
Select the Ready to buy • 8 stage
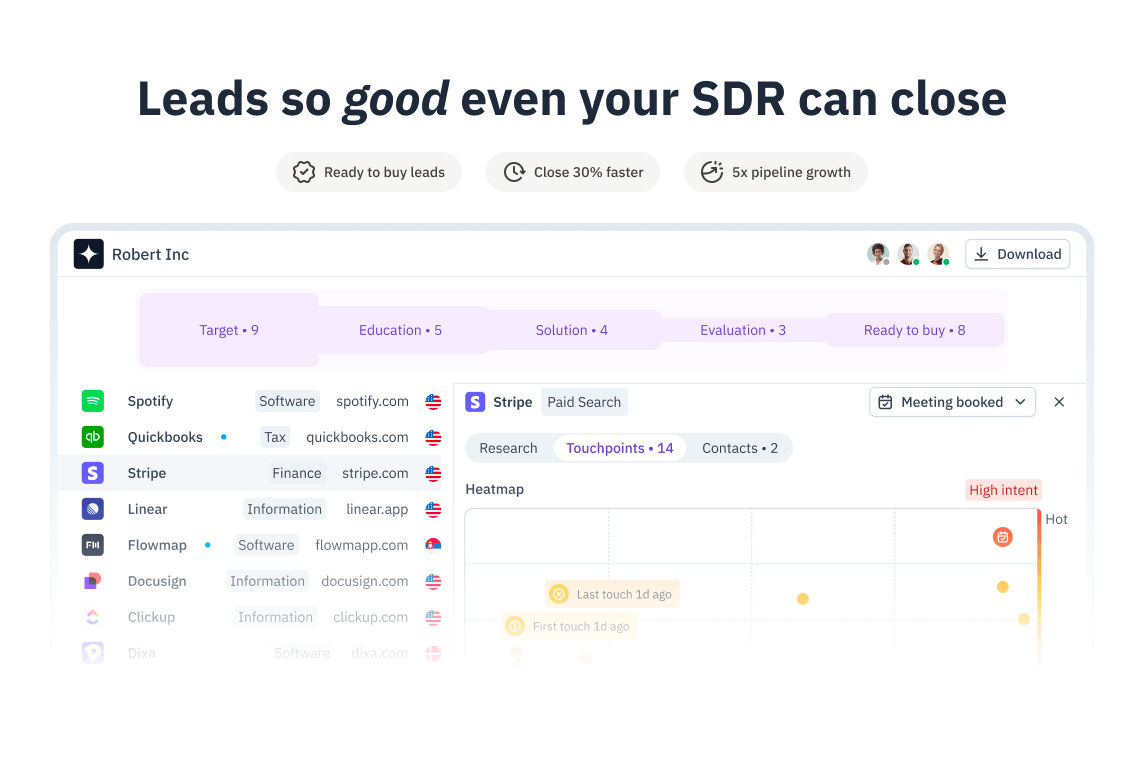pos(914,330)
